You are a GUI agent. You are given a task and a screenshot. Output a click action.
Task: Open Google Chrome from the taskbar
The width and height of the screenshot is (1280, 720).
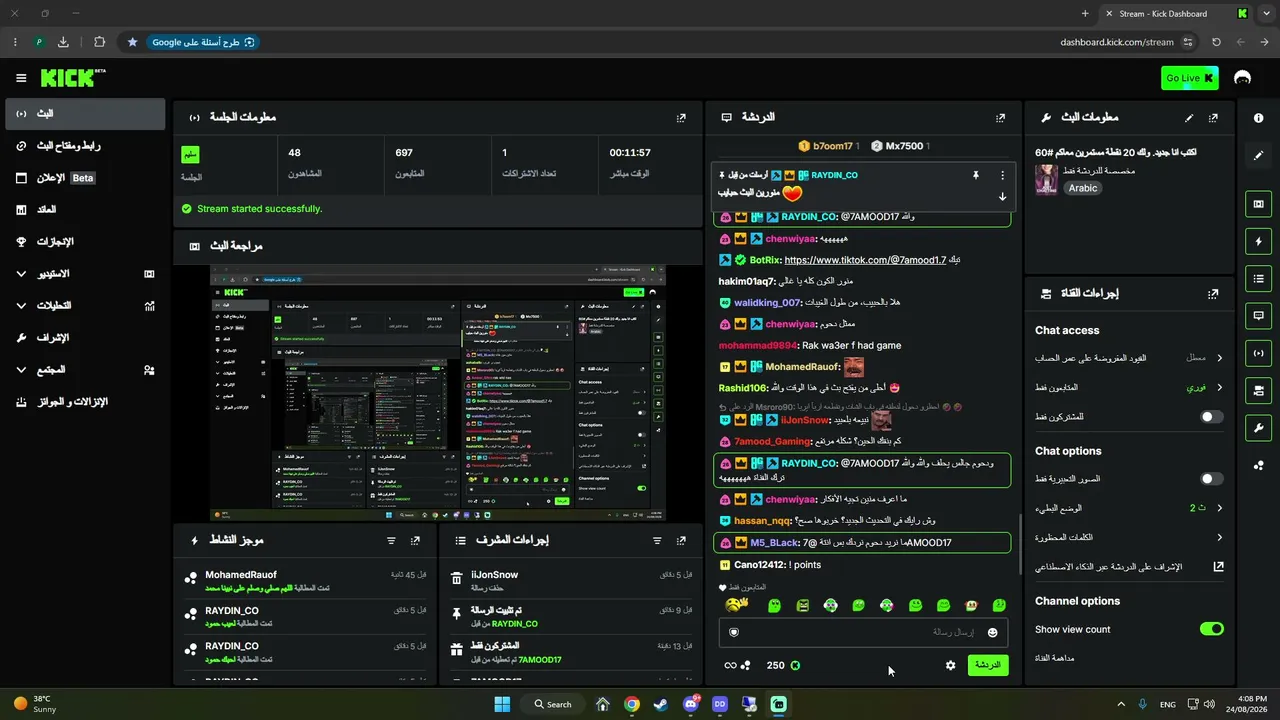(632, 704)
